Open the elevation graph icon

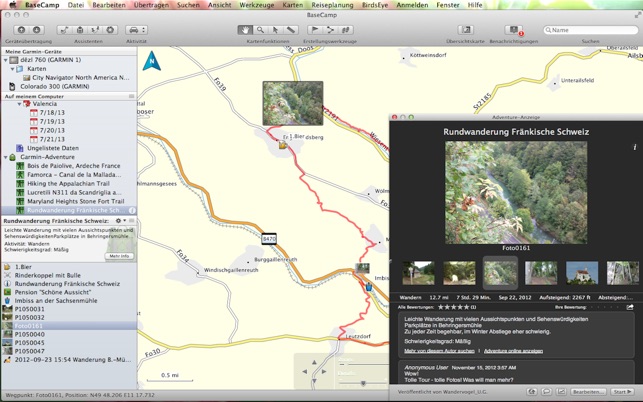(561, 392)
